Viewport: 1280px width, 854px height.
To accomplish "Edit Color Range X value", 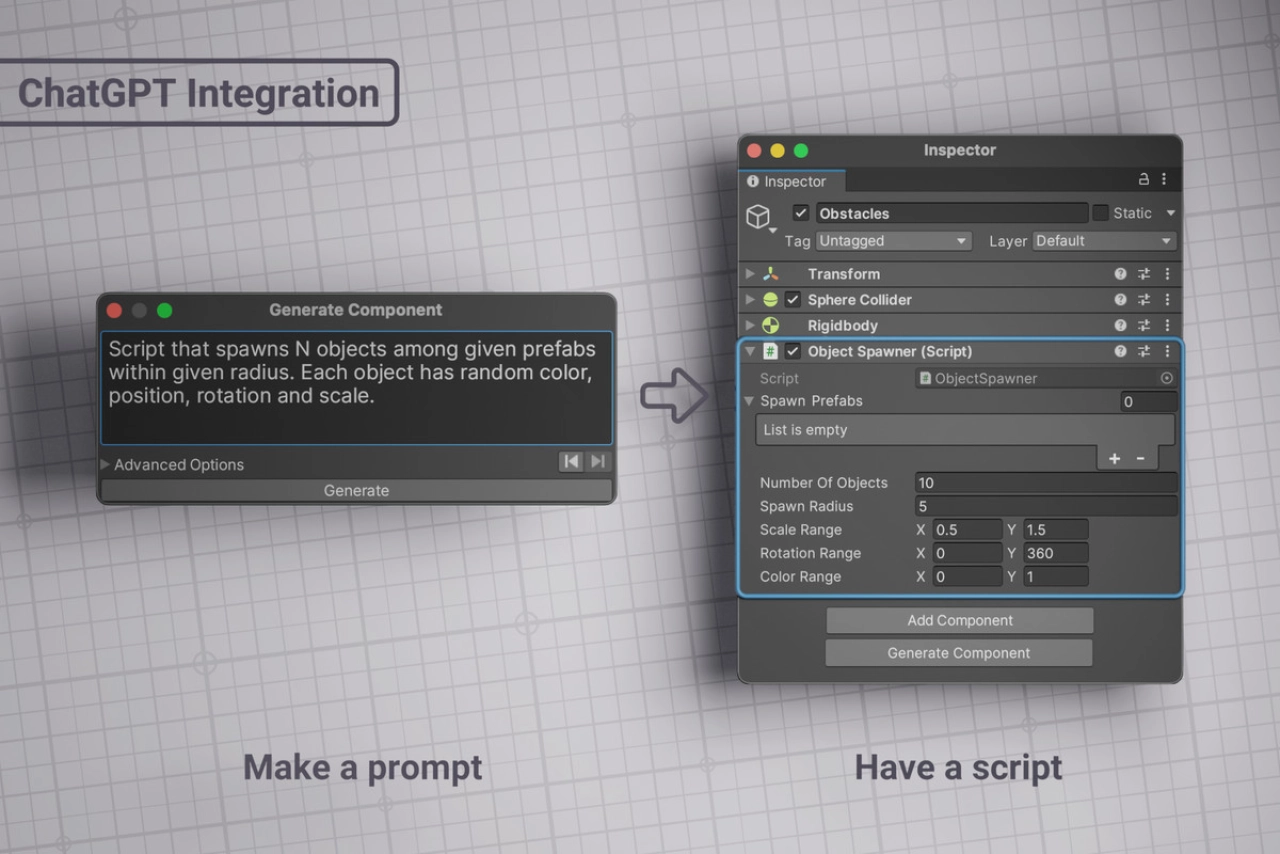I will tap(967, 577).
